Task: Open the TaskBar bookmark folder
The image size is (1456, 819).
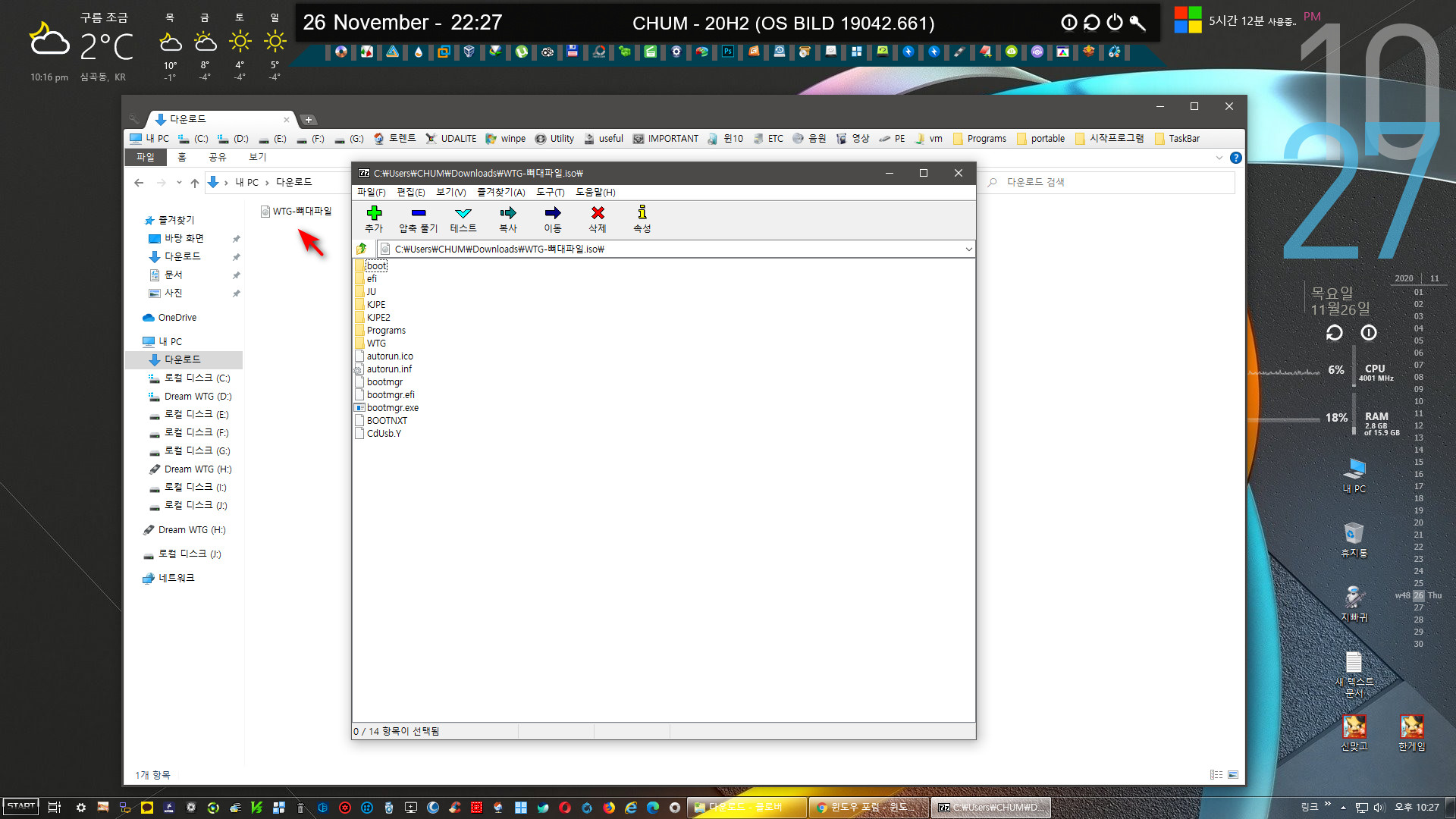Action: [1177, 139]
